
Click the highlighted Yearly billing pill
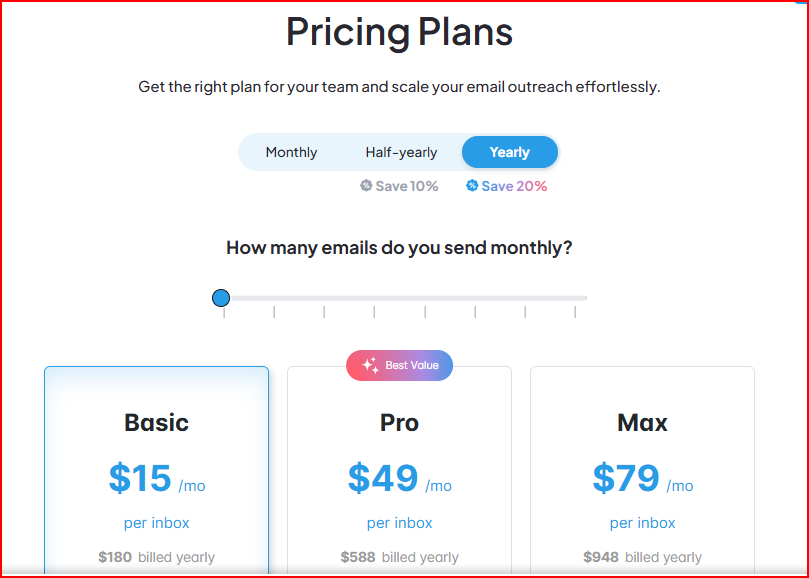pyautogui.click(x=509, y=152)
